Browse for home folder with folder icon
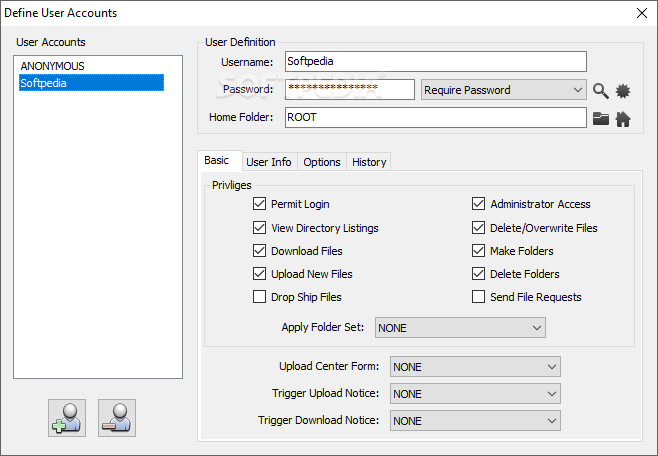This screenshot has height=456, width=658. (600, 118)
